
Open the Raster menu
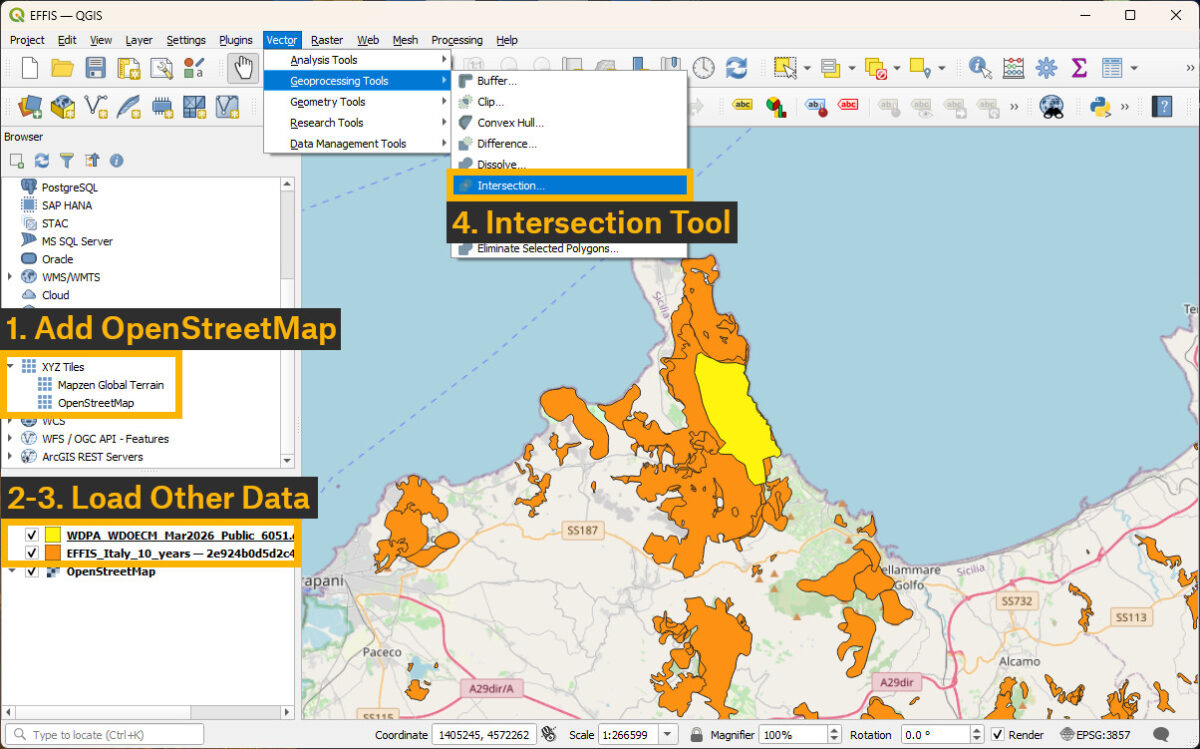pyautogui.click(x=327, y=40)
